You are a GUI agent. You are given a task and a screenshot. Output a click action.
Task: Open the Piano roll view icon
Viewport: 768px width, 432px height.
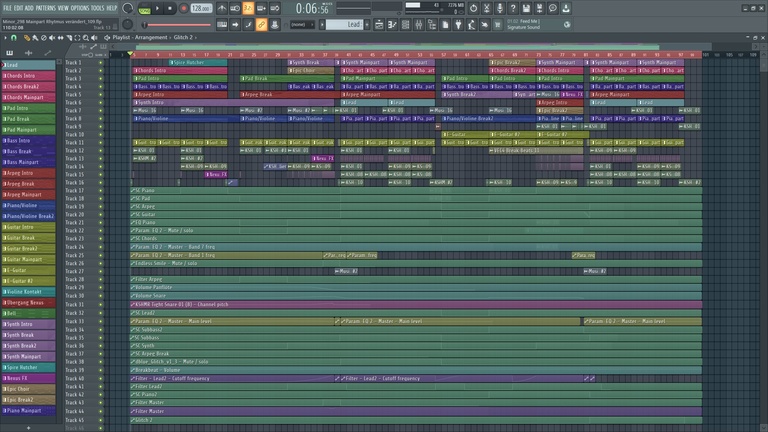(x=392, y=24)
